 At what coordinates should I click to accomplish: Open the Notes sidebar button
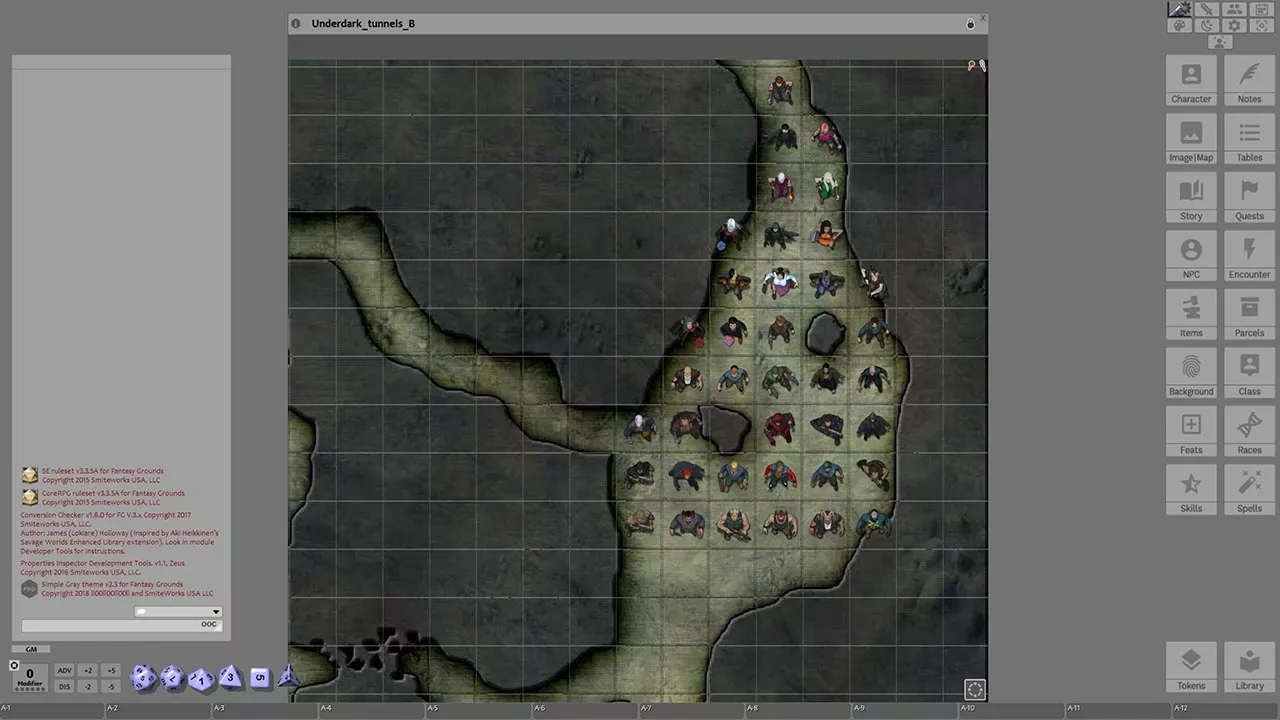coord(1249,80)
